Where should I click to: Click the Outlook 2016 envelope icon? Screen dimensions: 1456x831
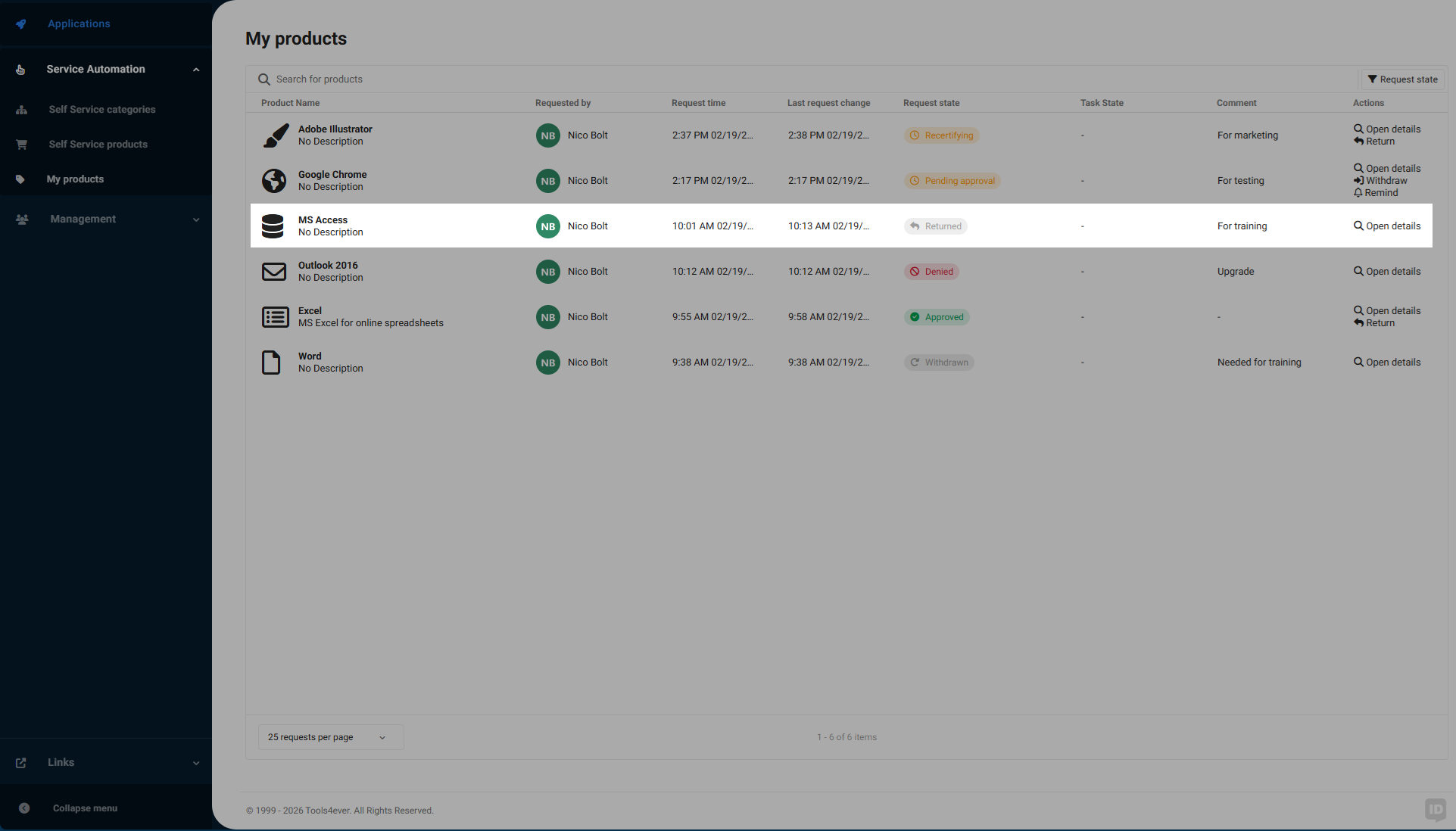[x=274, y=272]
